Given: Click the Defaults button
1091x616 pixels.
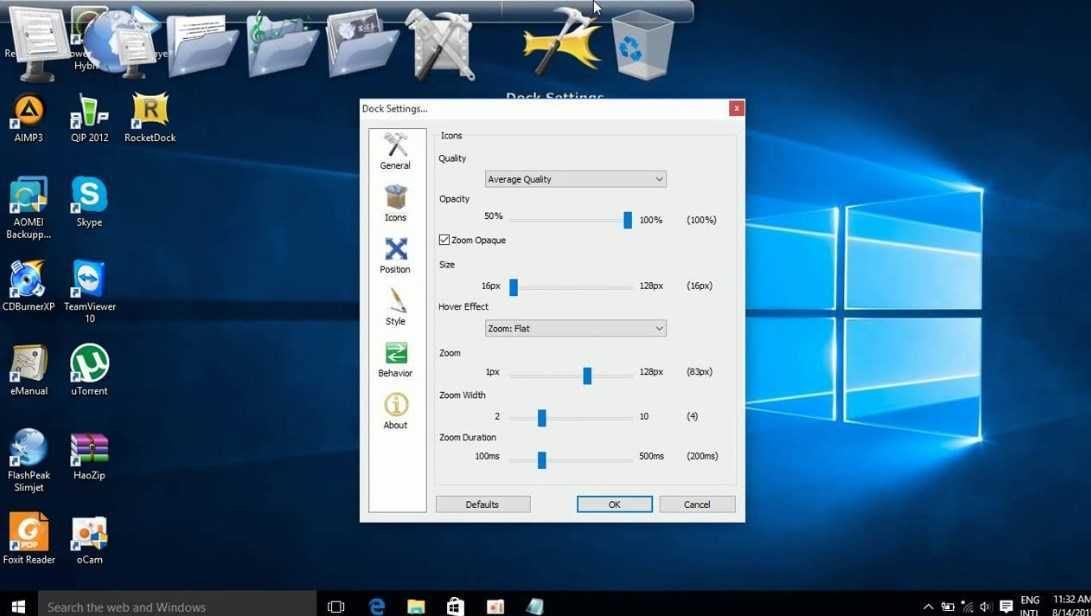Looking at the screenshot, I should (x=483, y=505).
